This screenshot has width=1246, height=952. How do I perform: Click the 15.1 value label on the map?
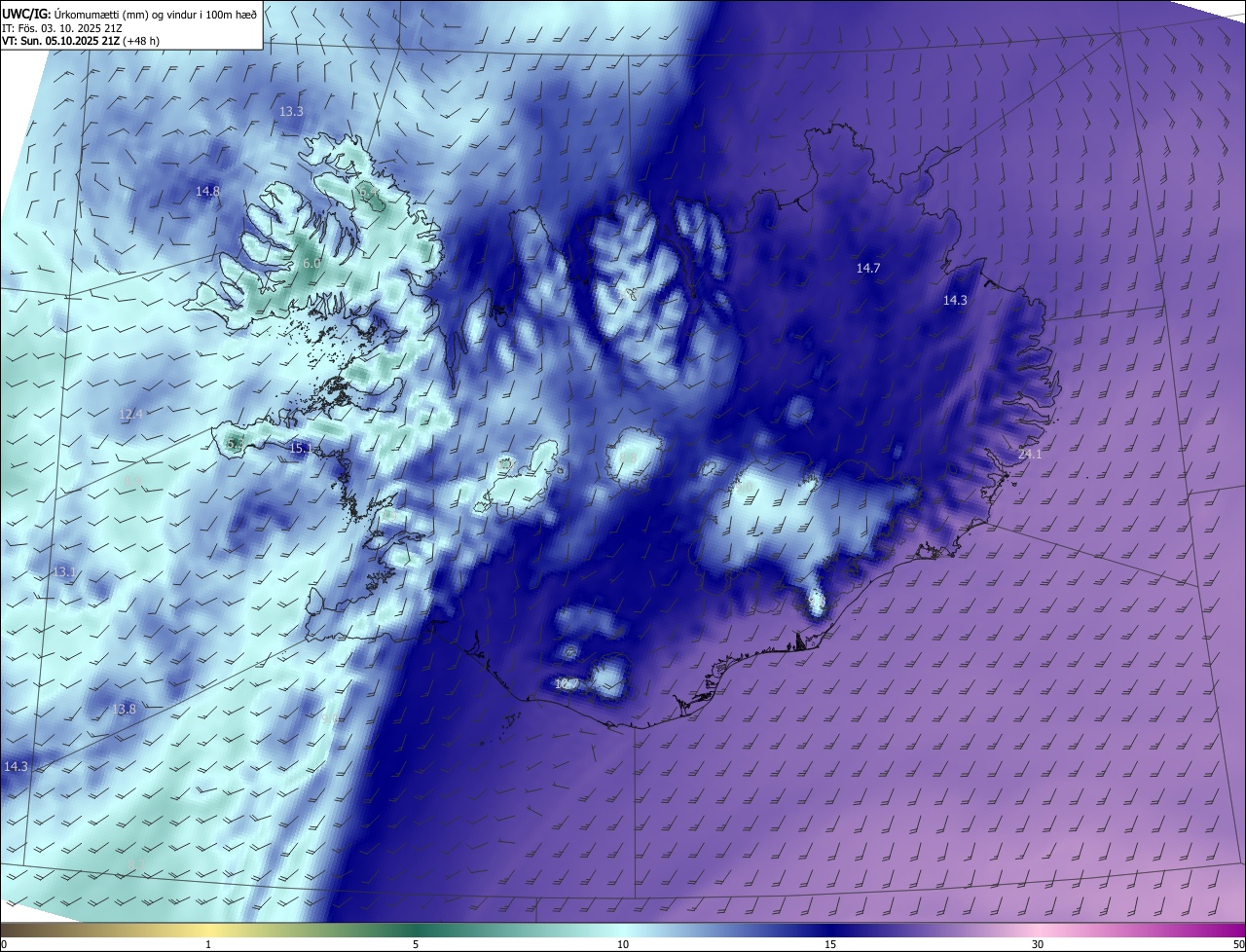pyautogui.click(x=301, y=449)
